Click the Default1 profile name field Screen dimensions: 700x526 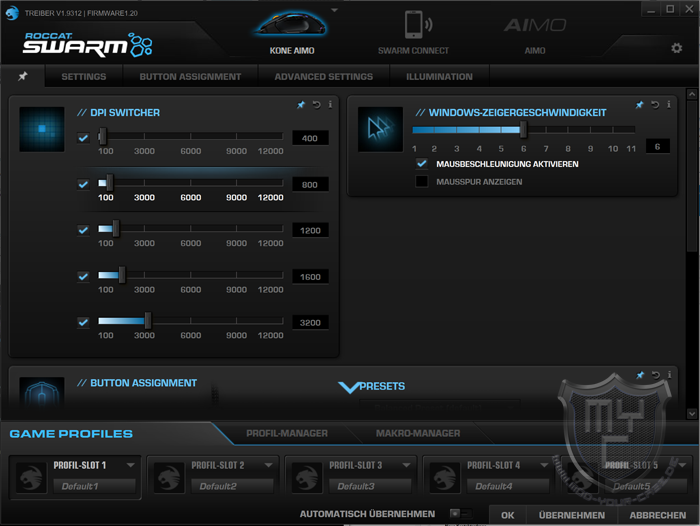pyautogui.click(x=94, y=486)
